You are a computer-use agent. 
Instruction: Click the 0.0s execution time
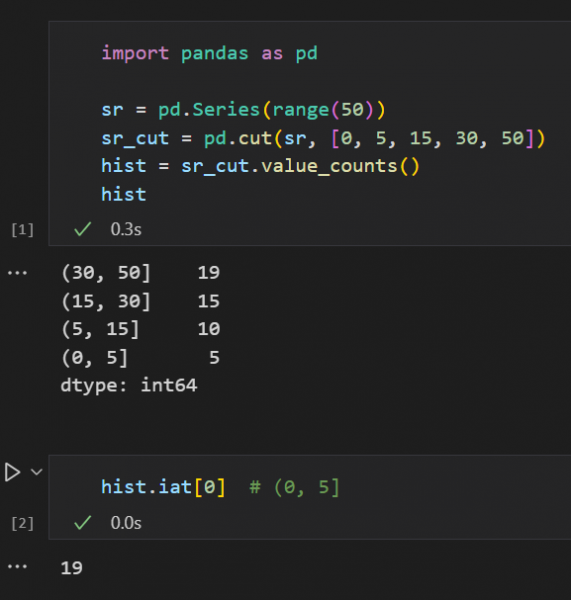(x=126, y=523)
